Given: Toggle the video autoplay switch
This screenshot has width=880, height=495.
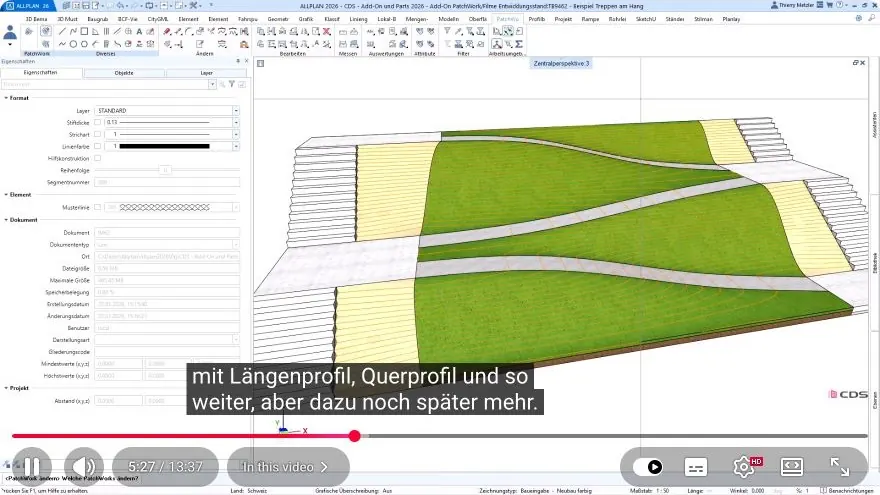Looking at the screenshot, I should (648, 467).
